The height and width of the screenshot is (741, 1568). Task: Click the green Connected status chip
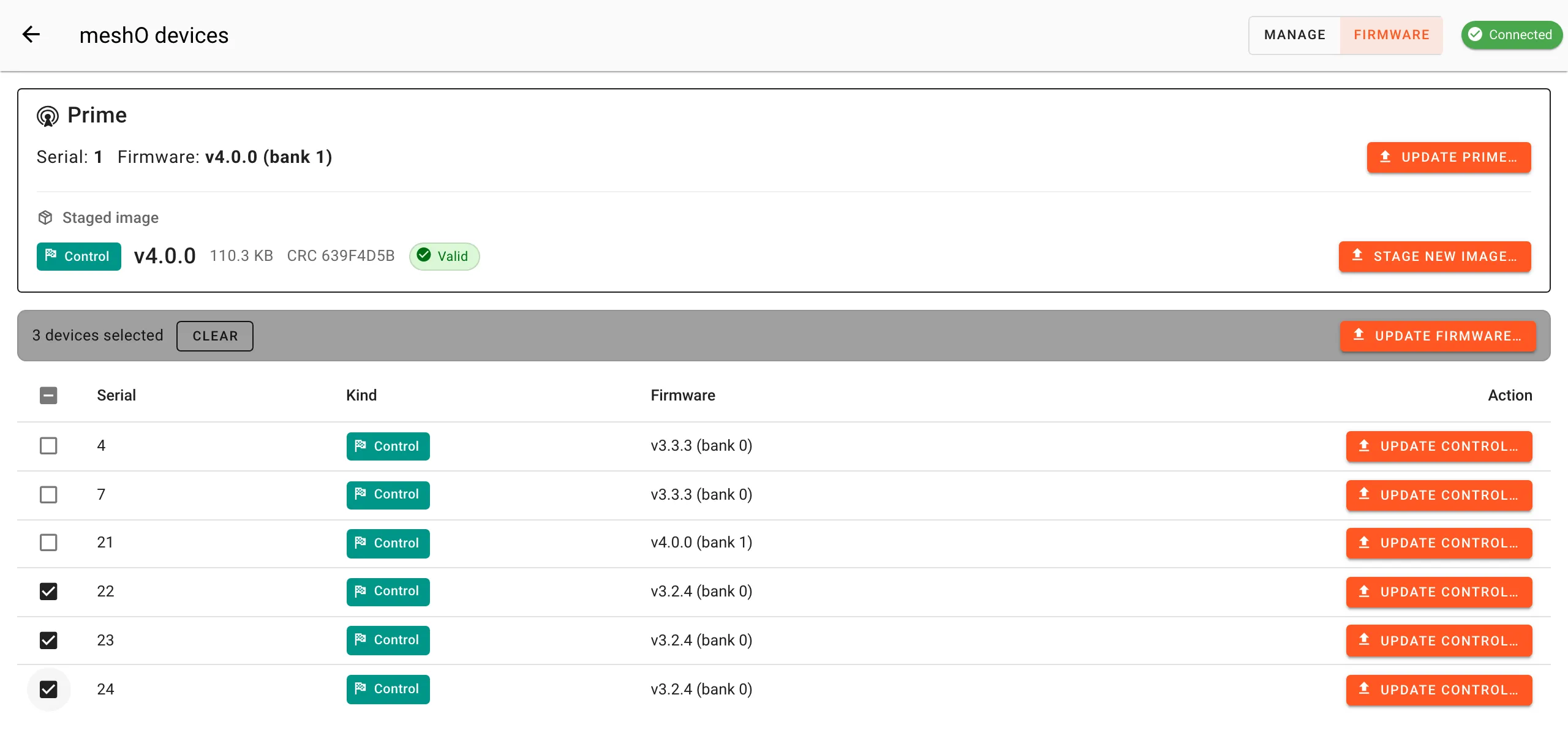point(1512,35)
